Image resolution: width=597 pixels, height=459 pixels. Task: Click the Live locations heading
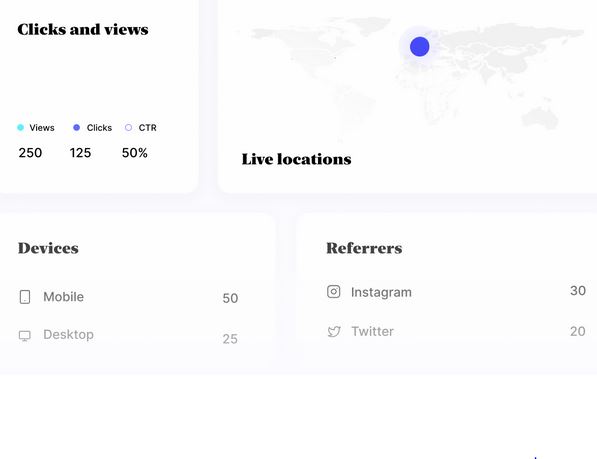[x=297, y=159]
